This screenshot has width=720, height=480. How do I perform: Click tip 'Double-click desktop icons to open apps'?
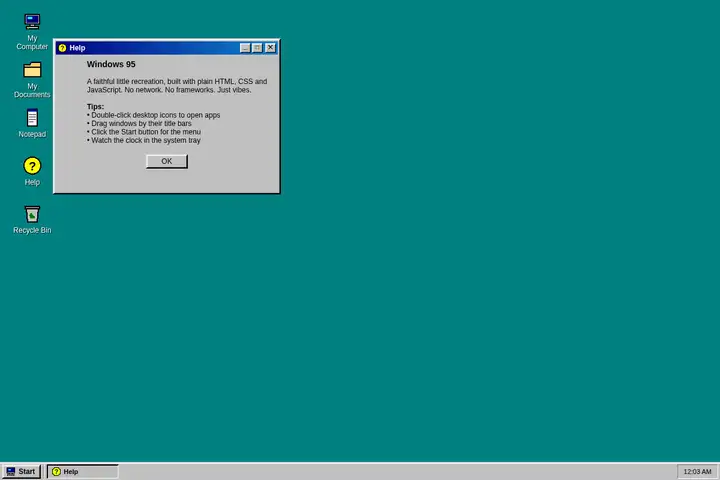point(153,115)
